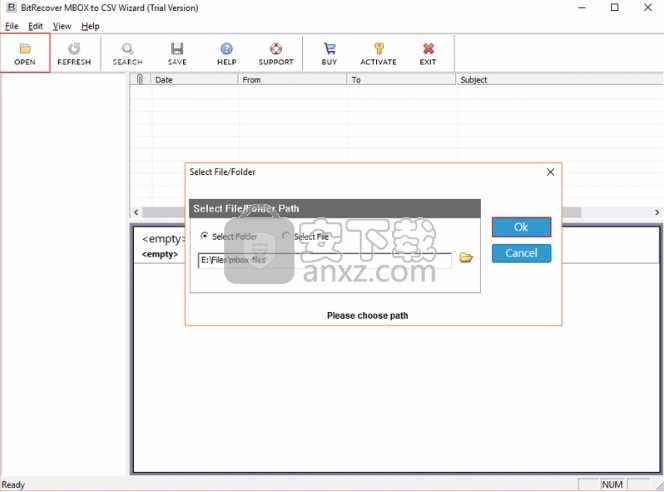Open the Help menu
The image size is (664, 492).
coord(90,26)
